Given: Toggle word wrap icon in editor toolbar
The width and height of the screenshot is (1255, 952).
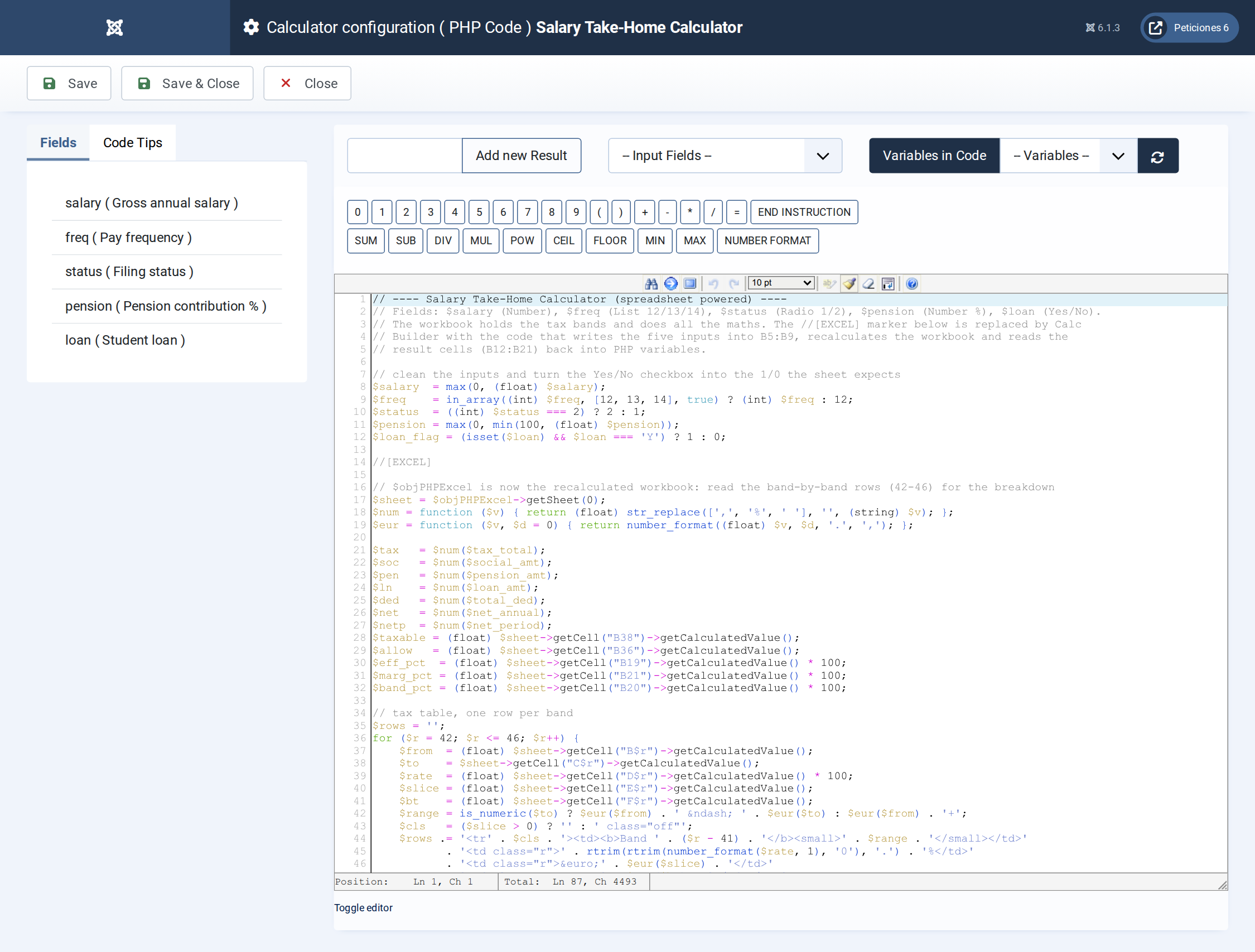Looking at the screenshot, I should [x=888, y=283].
